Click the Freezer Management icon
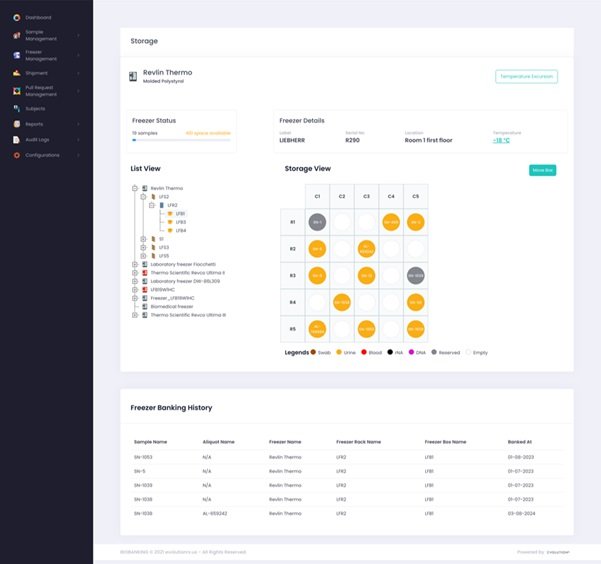The height and width of the screenshot is (564, 601). pos(16,55)
